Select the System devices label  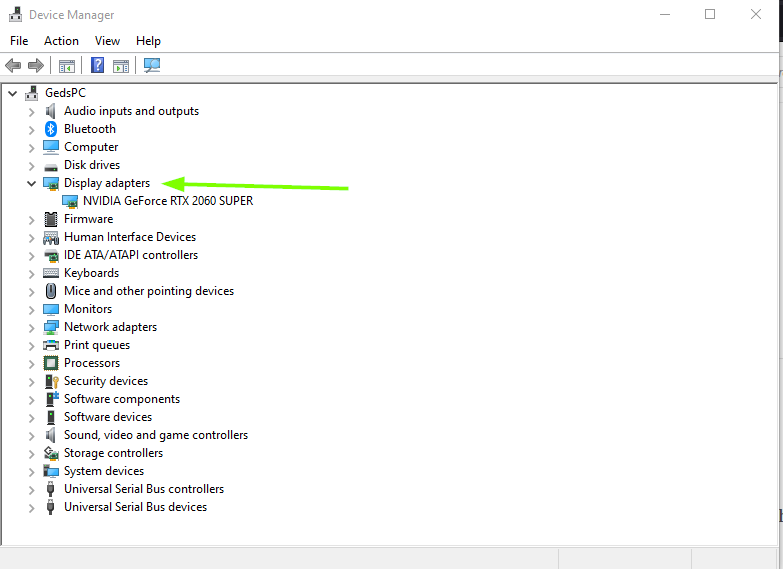104,471
